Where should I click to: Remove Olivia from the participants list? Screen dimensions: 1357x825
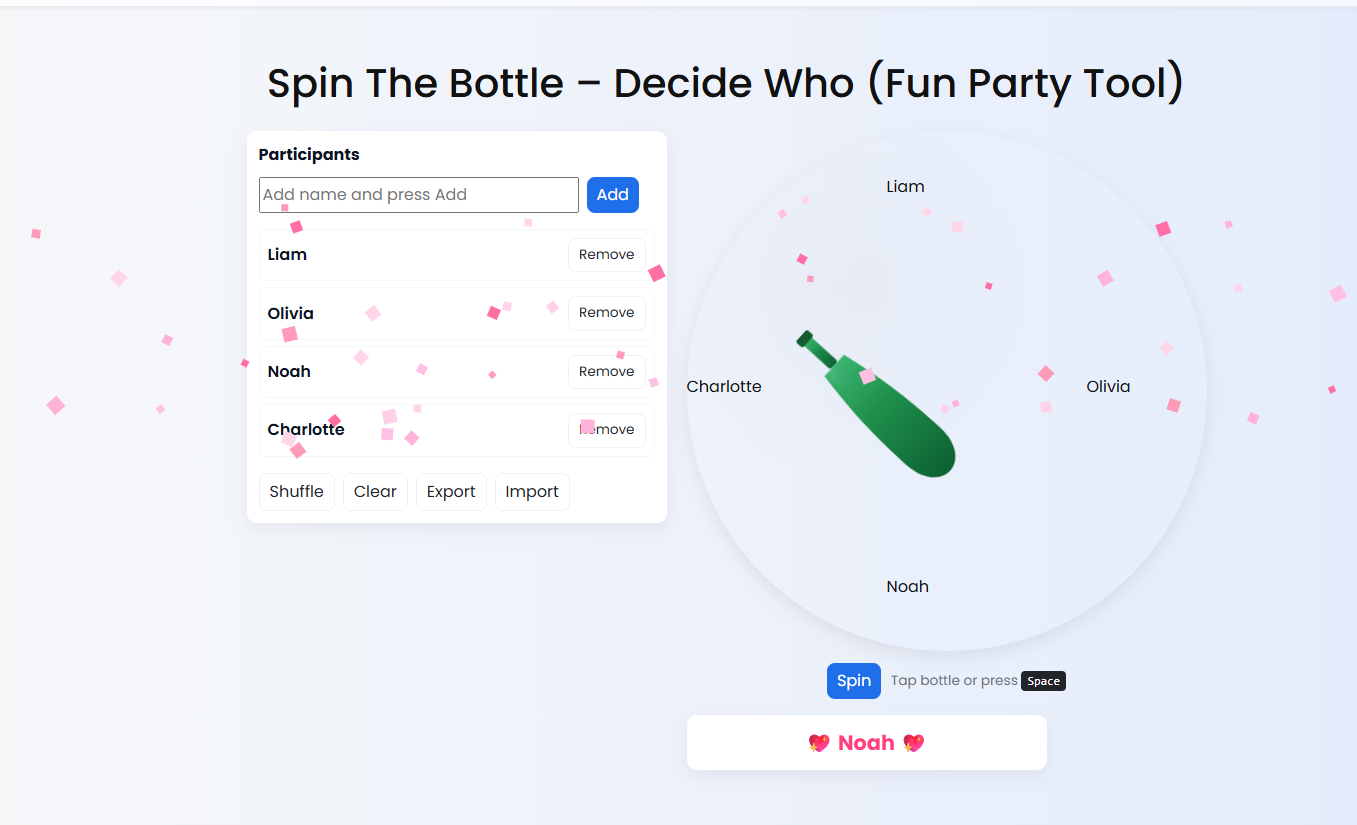point(606,313)
